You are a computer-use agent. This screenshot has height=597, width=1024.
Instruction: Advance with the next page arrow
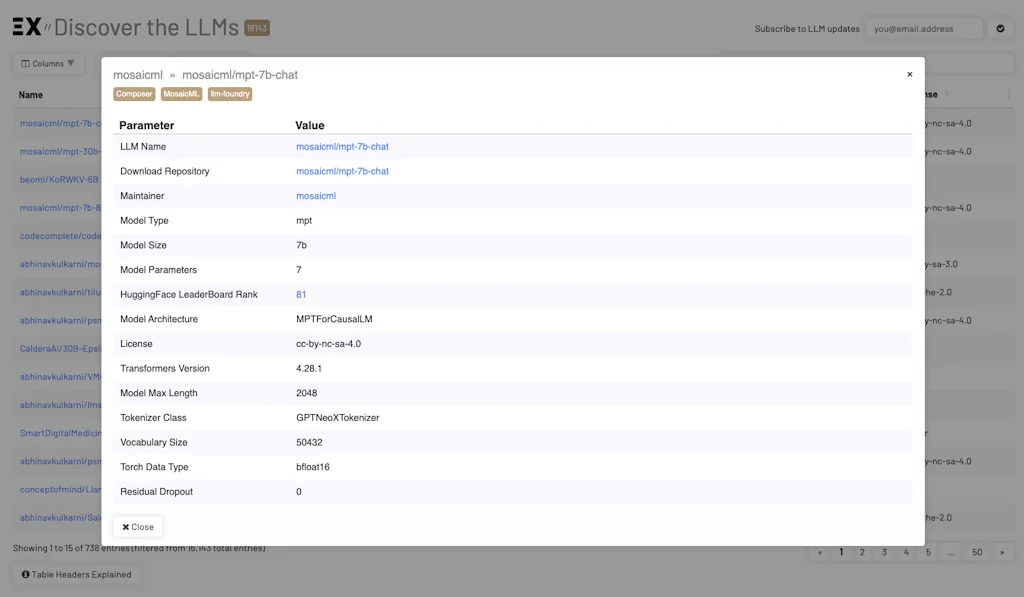coord(1003,551)
